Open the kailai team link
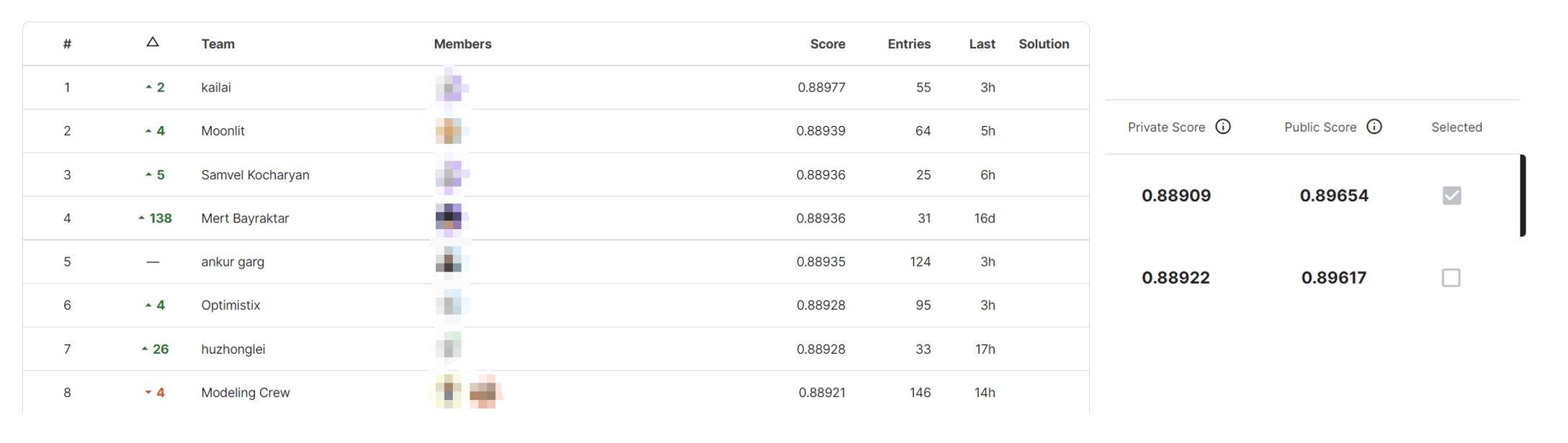 [216, 87]
